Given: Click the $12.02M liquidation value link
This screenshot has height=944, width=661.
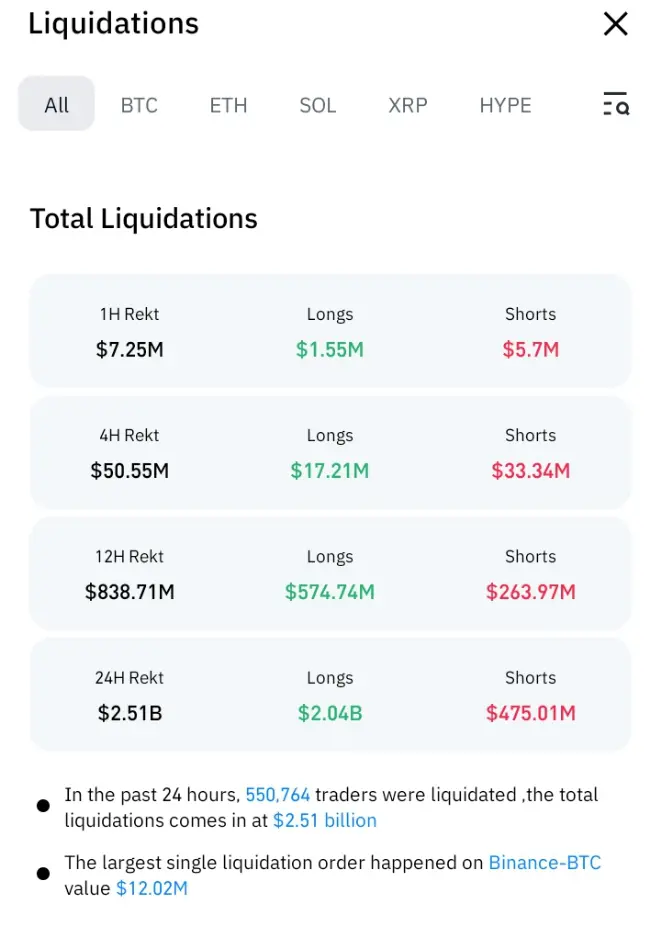Looking at the screenshot, I should (152, 888).
